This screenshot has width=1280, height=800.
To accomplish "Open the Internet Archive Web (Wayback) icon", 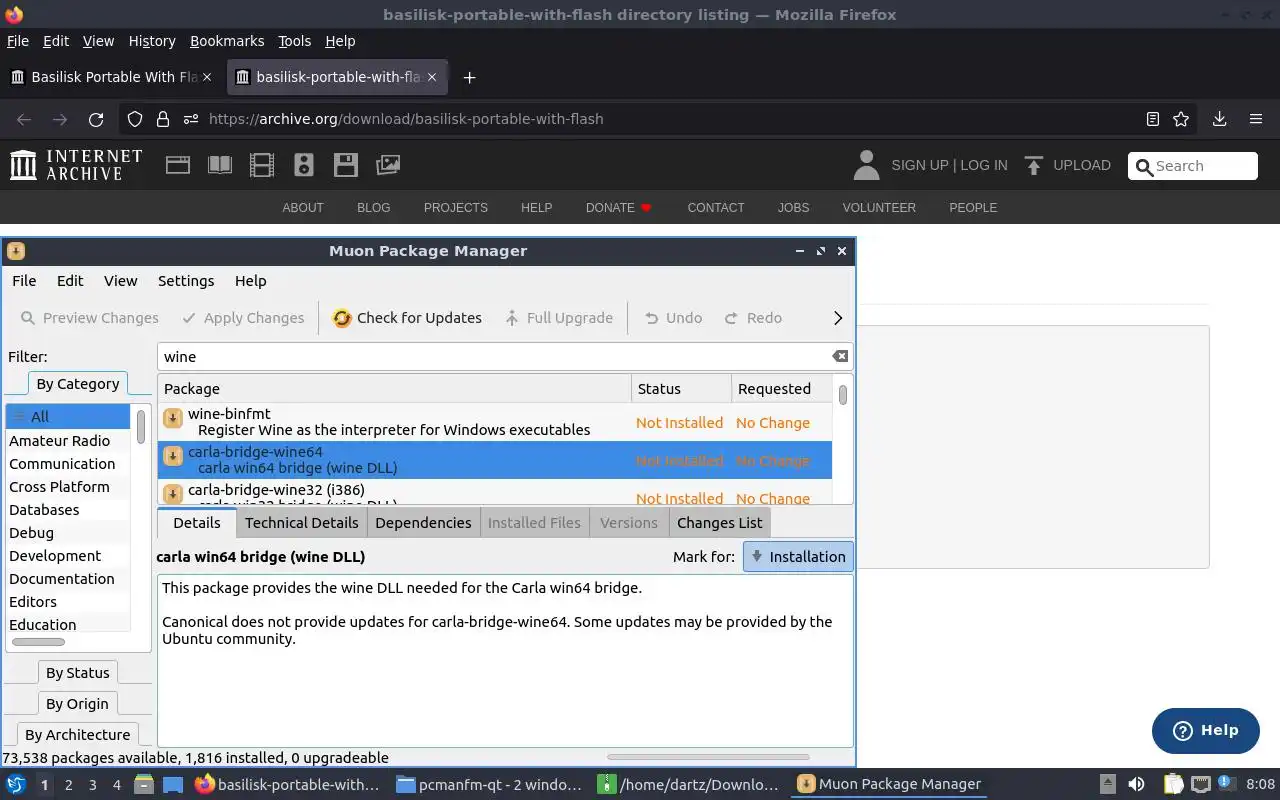I will pos(178,165).
